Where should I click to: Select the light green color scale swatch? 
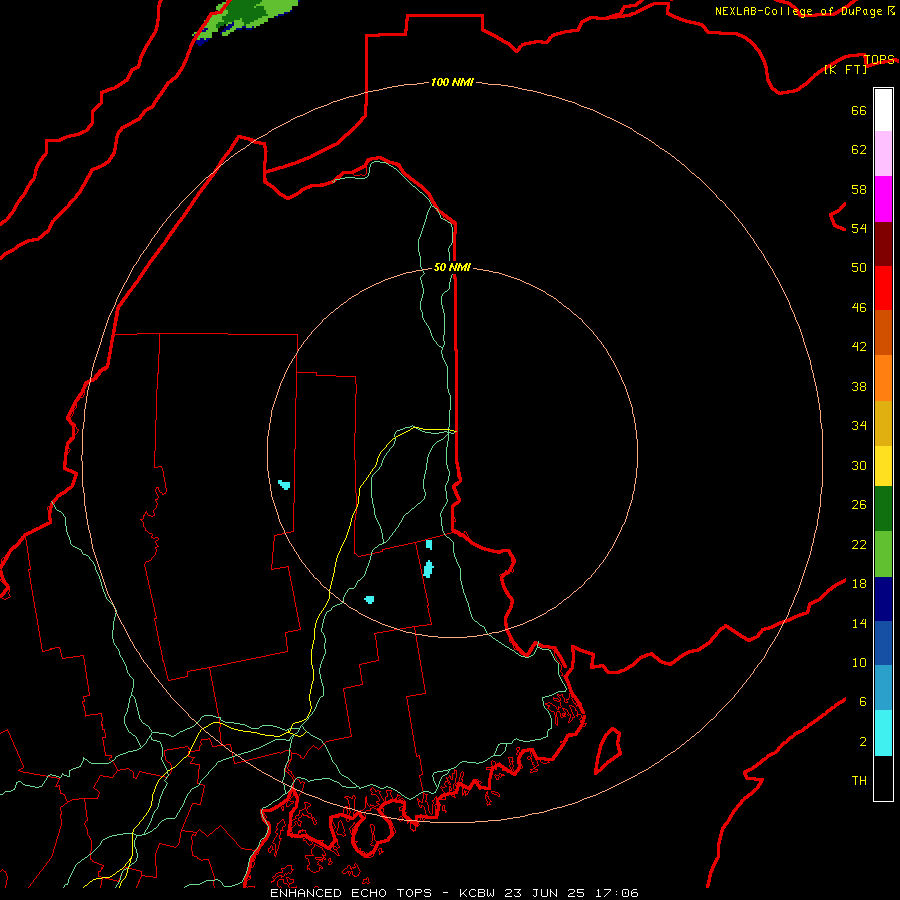pyautogui.click(x=883, y=554)
